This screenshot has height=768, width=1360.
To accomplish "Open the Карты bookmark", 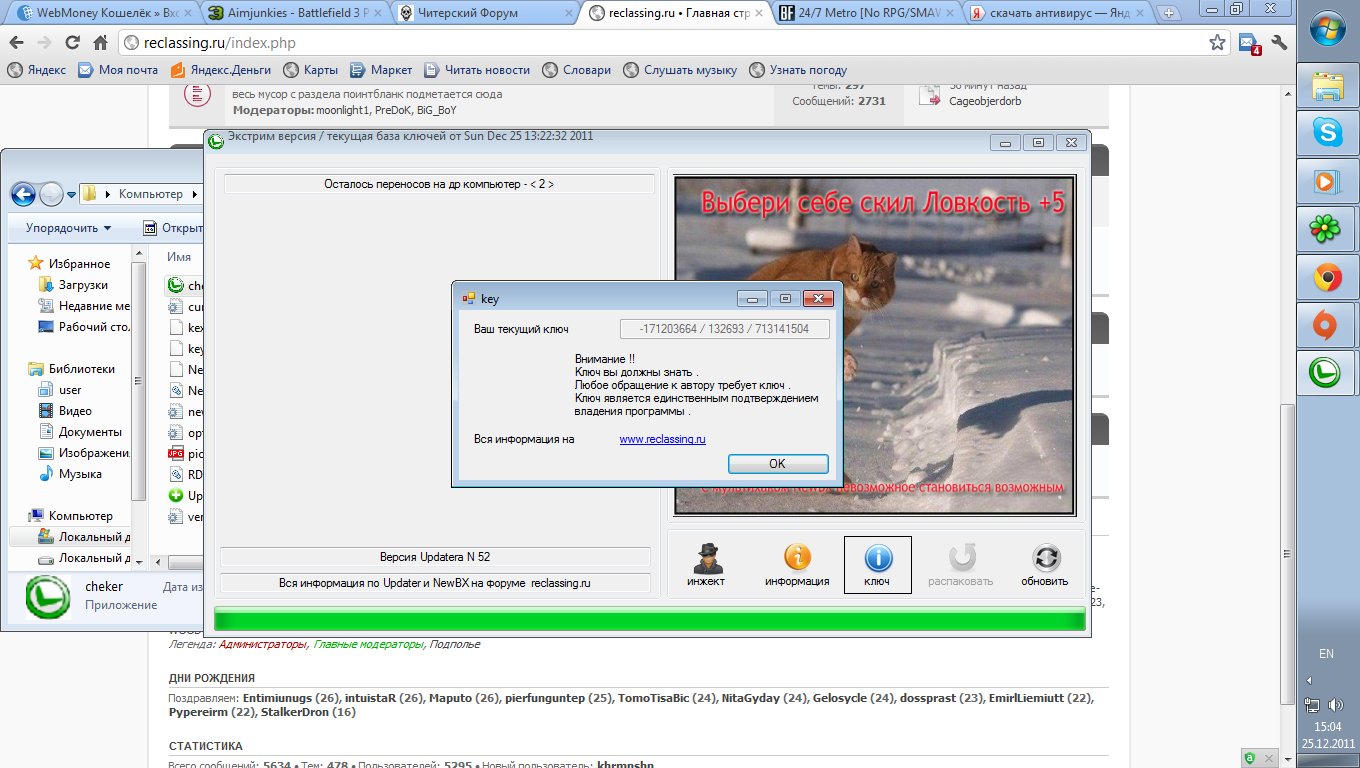I will coord(311,70).
